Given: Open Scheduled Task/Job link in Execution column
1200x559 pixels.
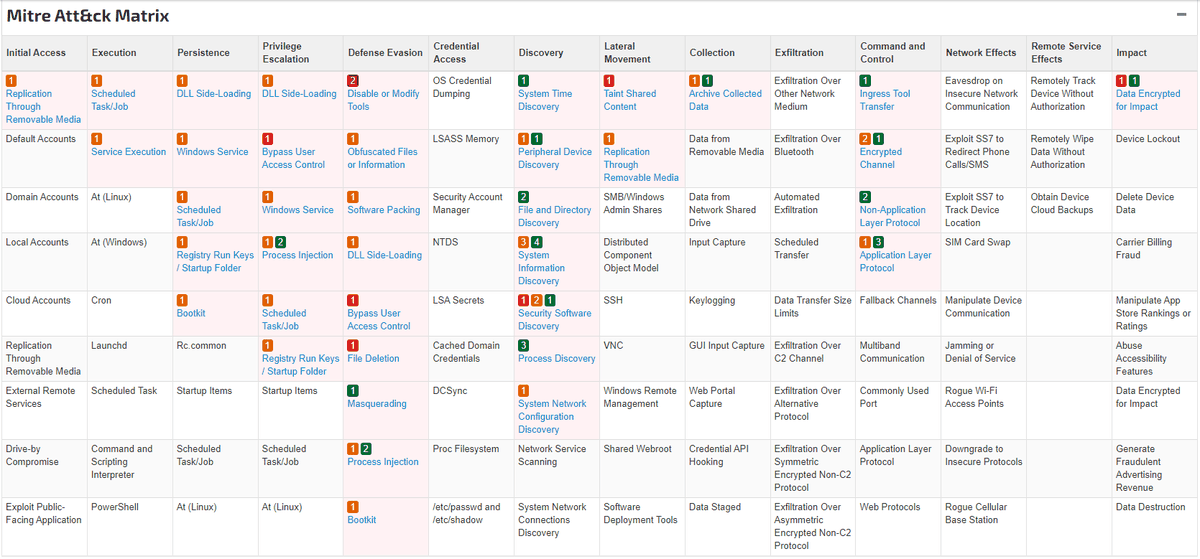Looking at the screenshot, I should click(x=113, y=100).
